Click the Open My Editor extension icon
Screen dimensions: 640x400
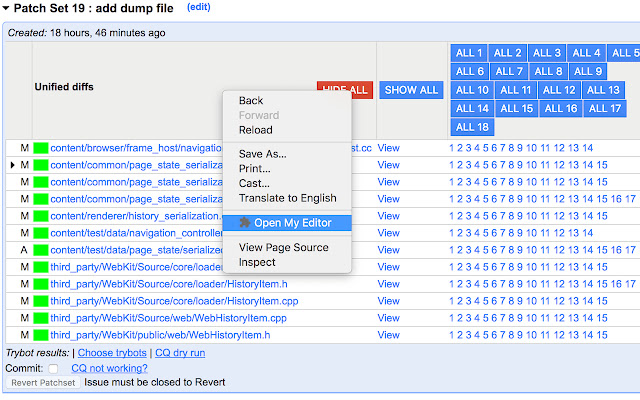[245, 223]
